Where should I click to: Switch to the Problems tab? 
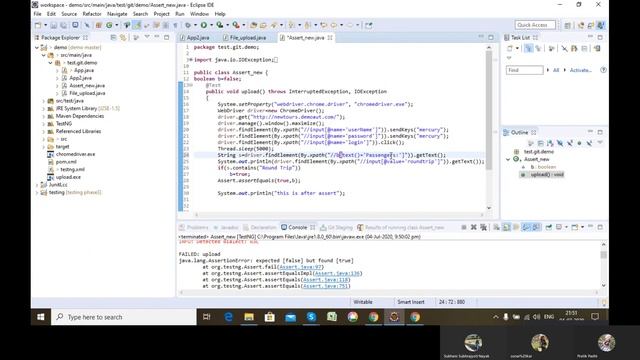pos(193,227)
